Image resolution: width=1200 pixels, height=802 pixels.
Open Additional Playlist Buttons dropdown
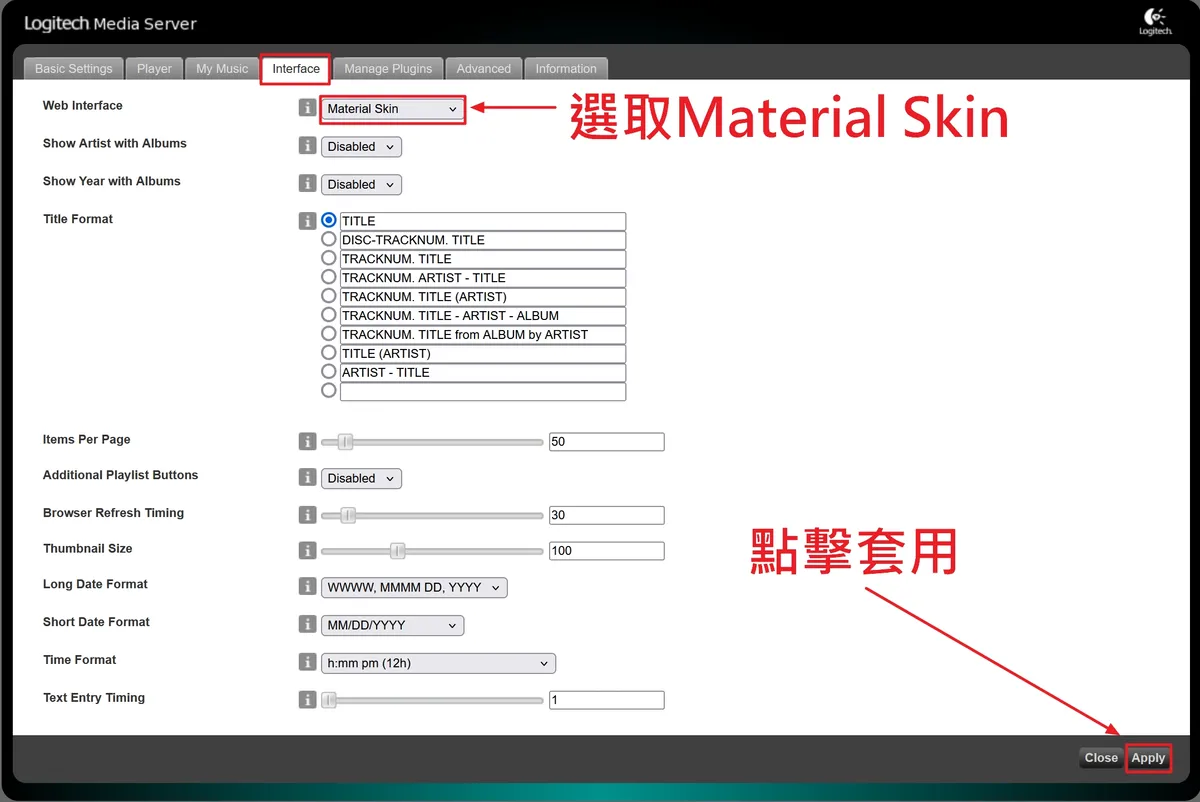361,478
